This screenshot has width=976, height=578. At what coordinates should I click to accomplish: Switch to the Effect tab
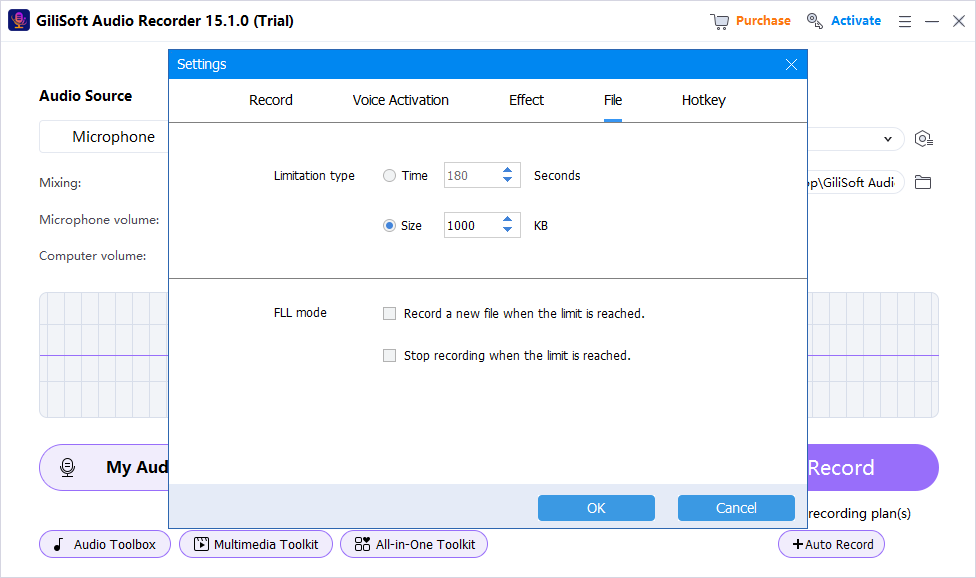526,100
